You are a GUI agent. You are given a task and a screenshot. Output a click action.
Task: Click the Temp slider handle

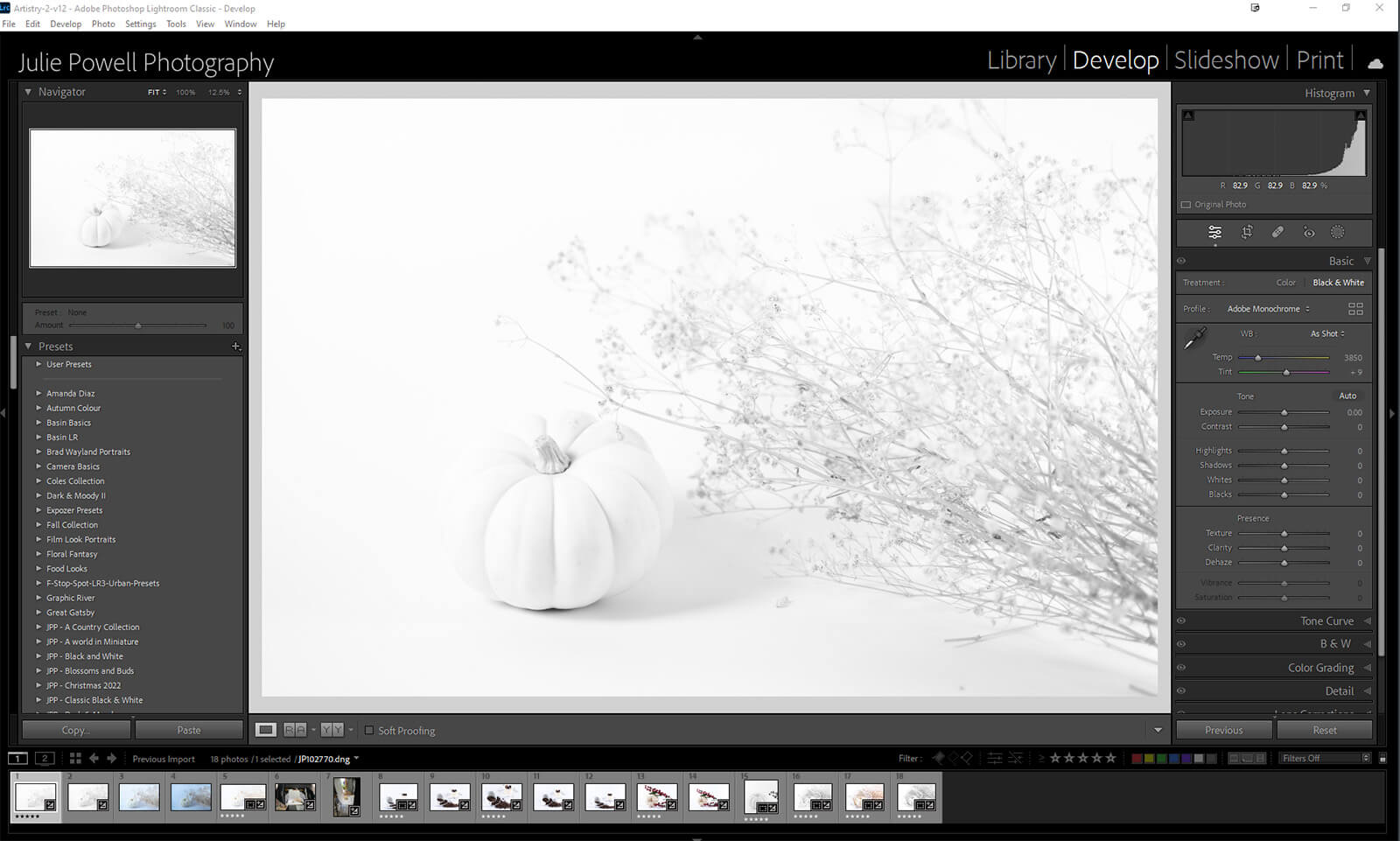point(1258,358)
